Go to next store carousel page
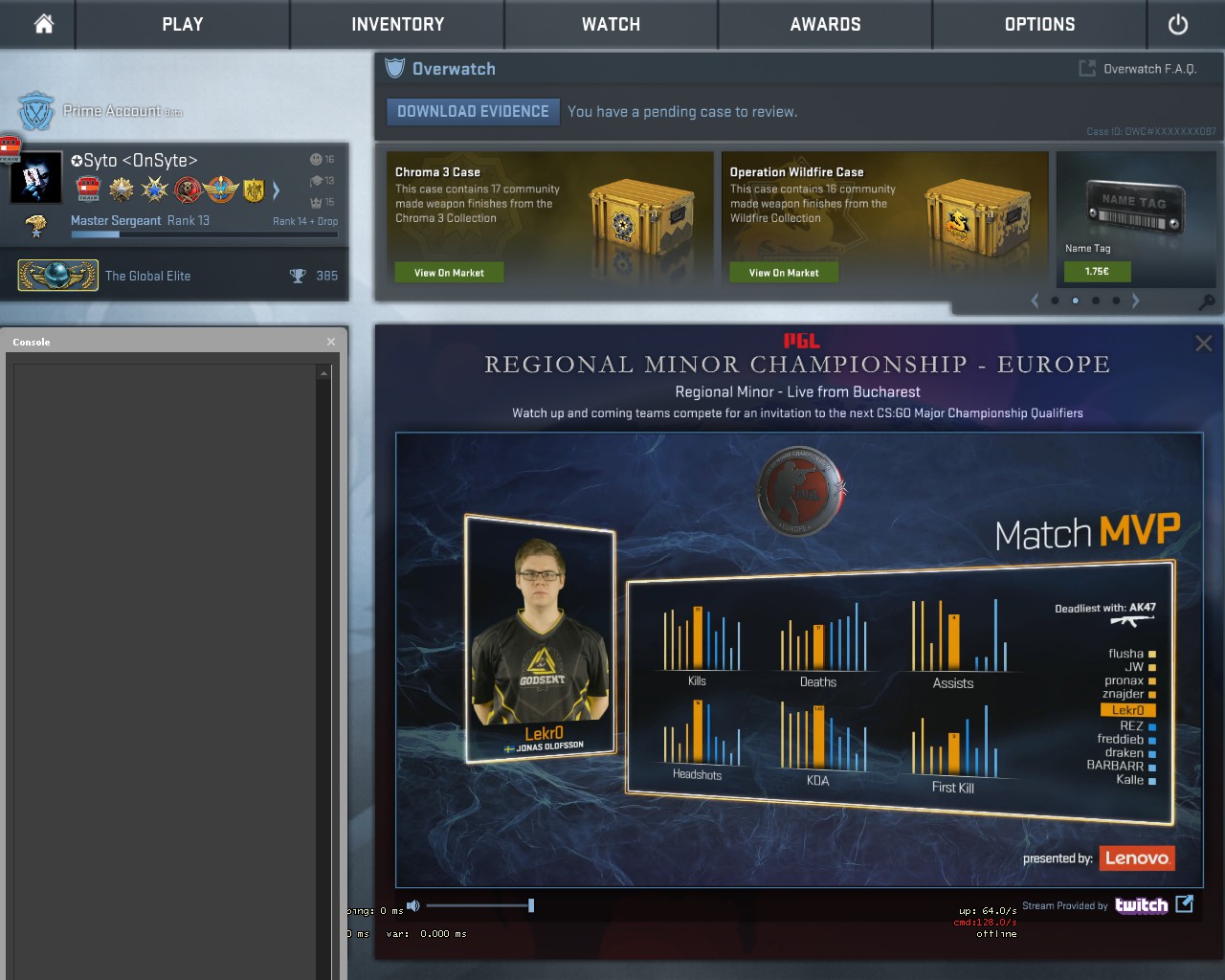 [1136, 301]
